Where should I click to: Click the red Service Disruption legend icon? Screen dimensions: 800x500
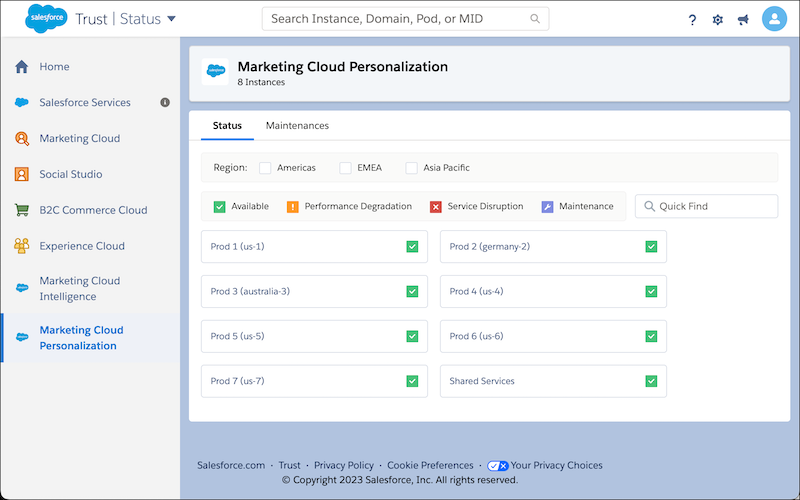(436, 207)
